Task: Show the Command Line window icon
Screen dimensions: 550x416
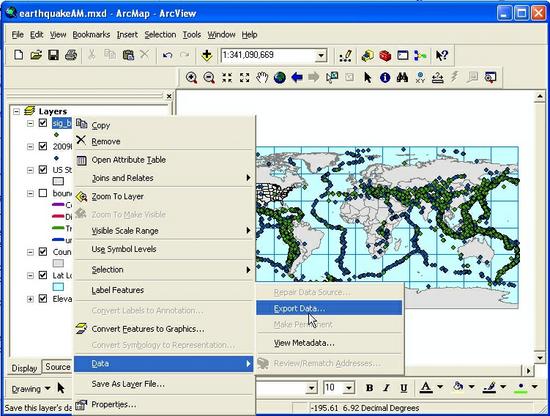Action: click(403, 55)
